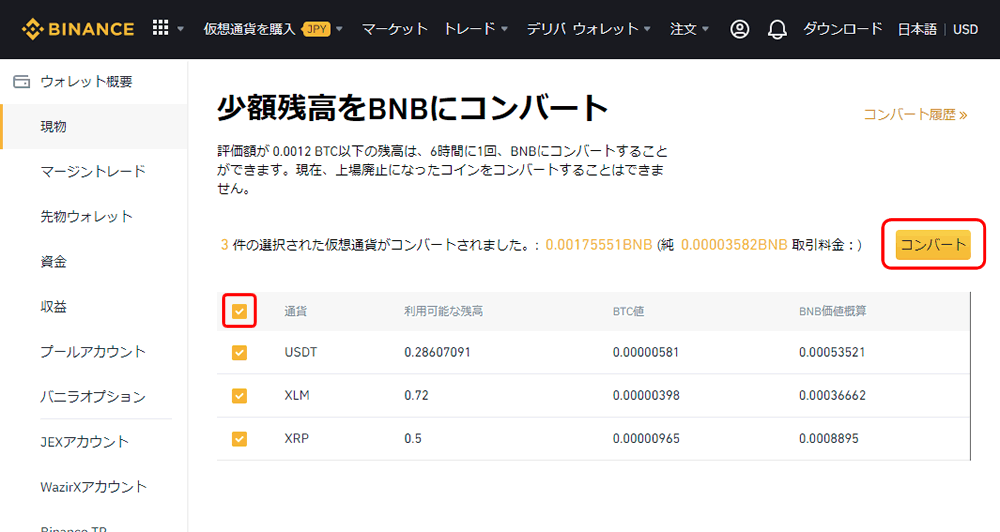Uncheck the XLM row checkbox
Screen dimensions: 1000x532
(x=239, y=396)
